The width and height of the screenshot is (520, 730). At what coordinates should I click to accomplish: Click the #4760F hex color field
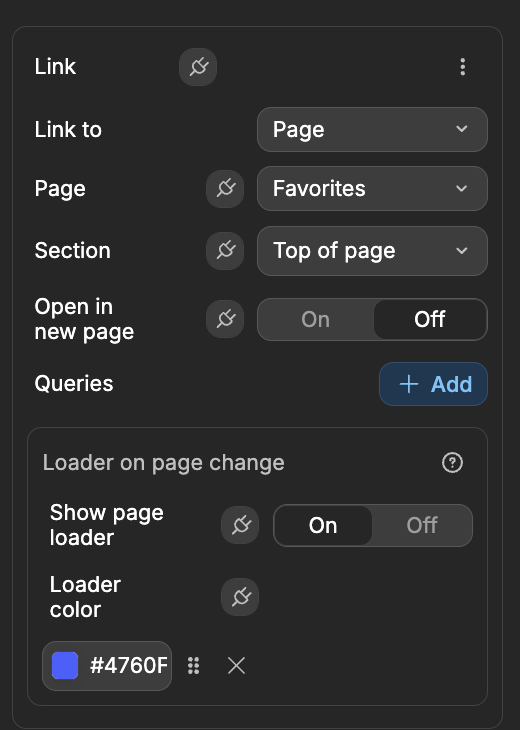[x=107, y=666]
